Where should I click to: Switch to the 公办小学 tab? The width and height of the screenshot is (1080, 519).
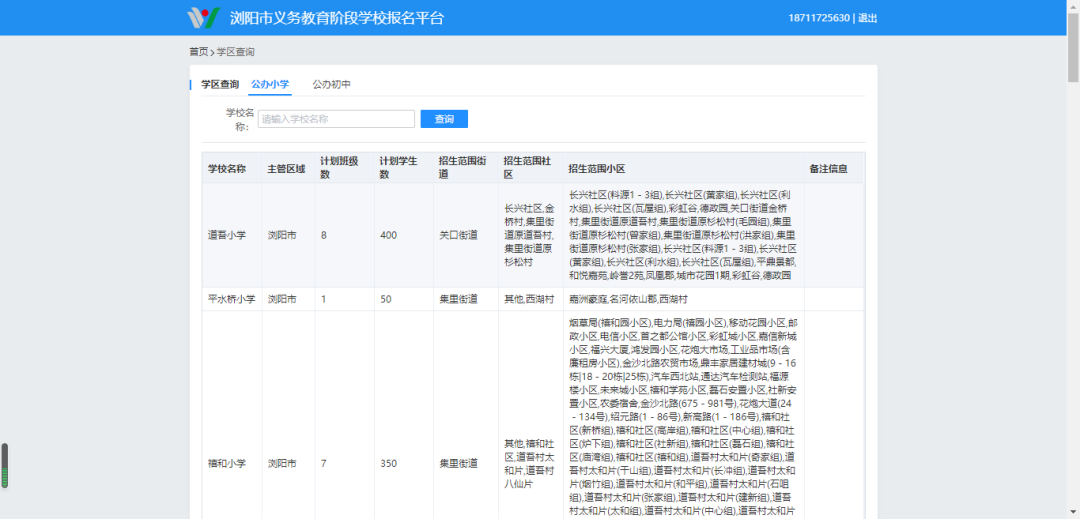point(270,85)
